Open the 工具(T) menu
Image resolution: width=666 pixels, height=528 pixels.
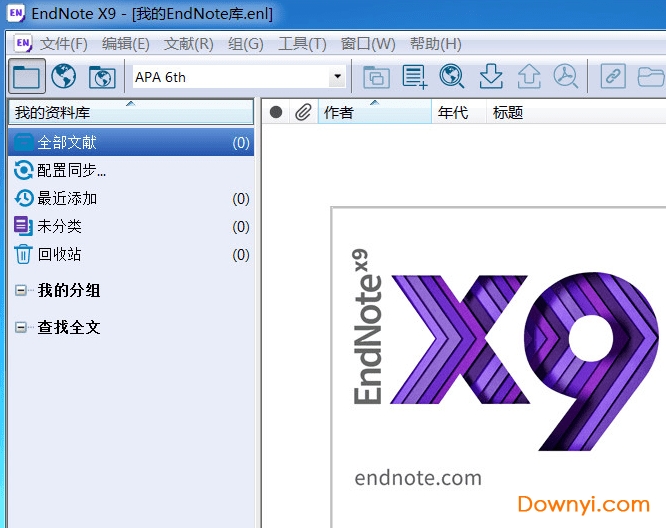tap(302, 44)
